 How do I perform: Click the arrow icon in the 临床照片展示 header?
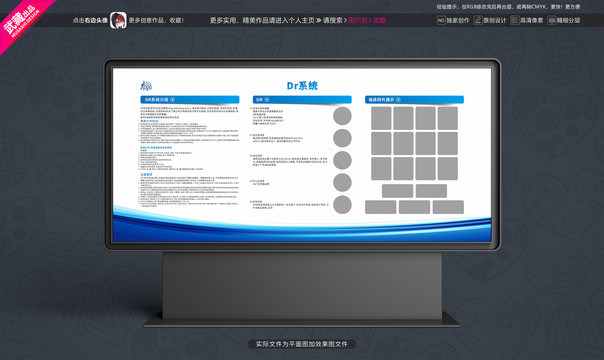[x=398, y=100]
